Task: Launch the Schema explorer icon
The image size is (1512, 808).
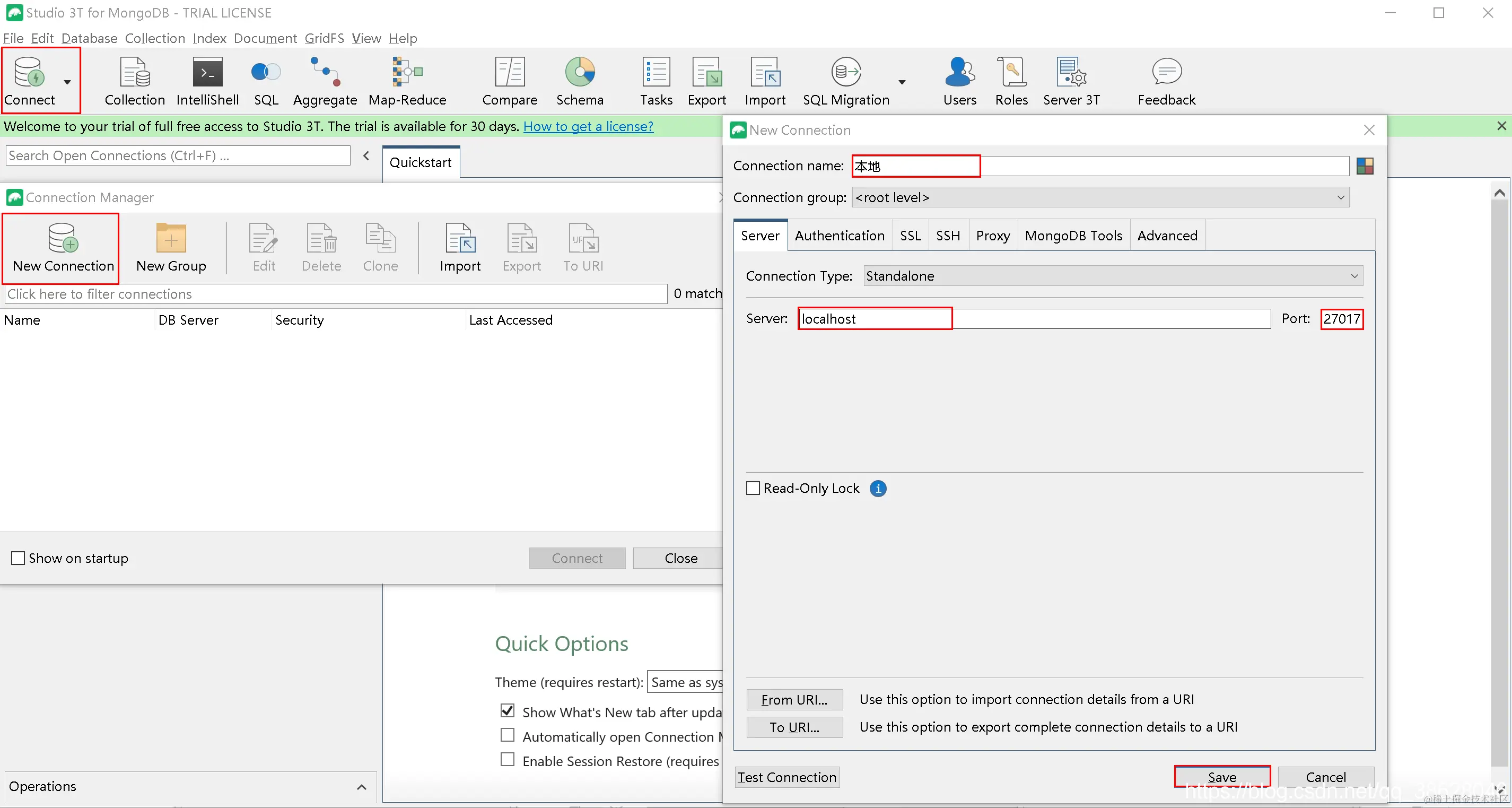Action: pos(579,82)
